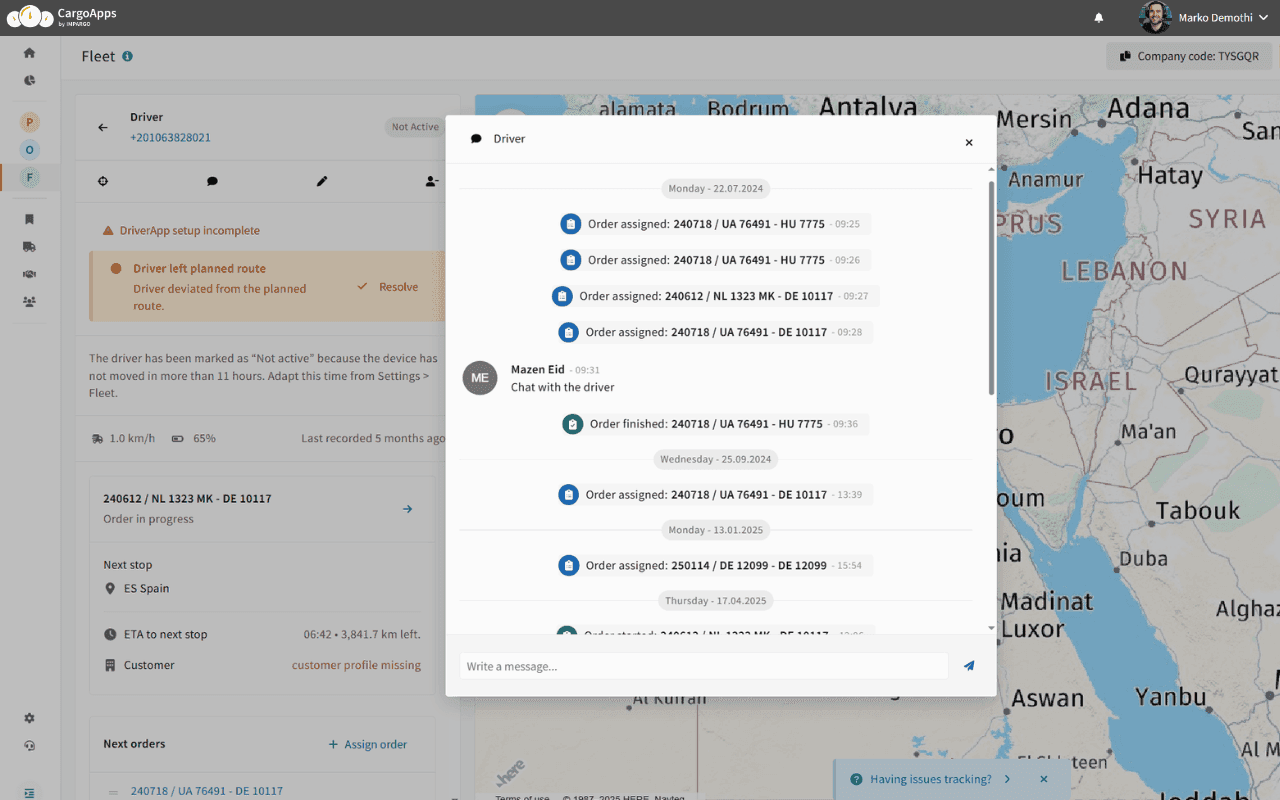Open the Home sidebar icon
This screenshot has height=800, width=1280.
(x=29, y=53)
